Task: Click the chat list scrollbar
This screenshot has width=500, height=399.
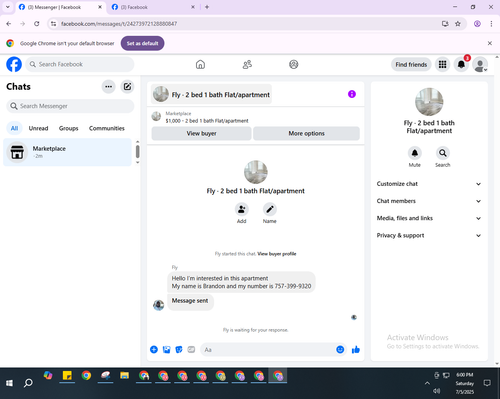Action: coord(137,152)
